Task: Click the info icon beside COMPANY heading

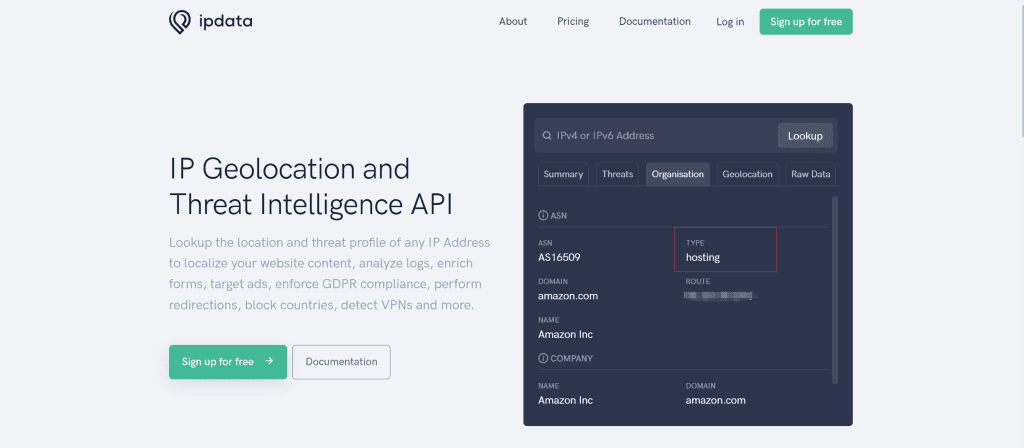Action: (543, 358)
